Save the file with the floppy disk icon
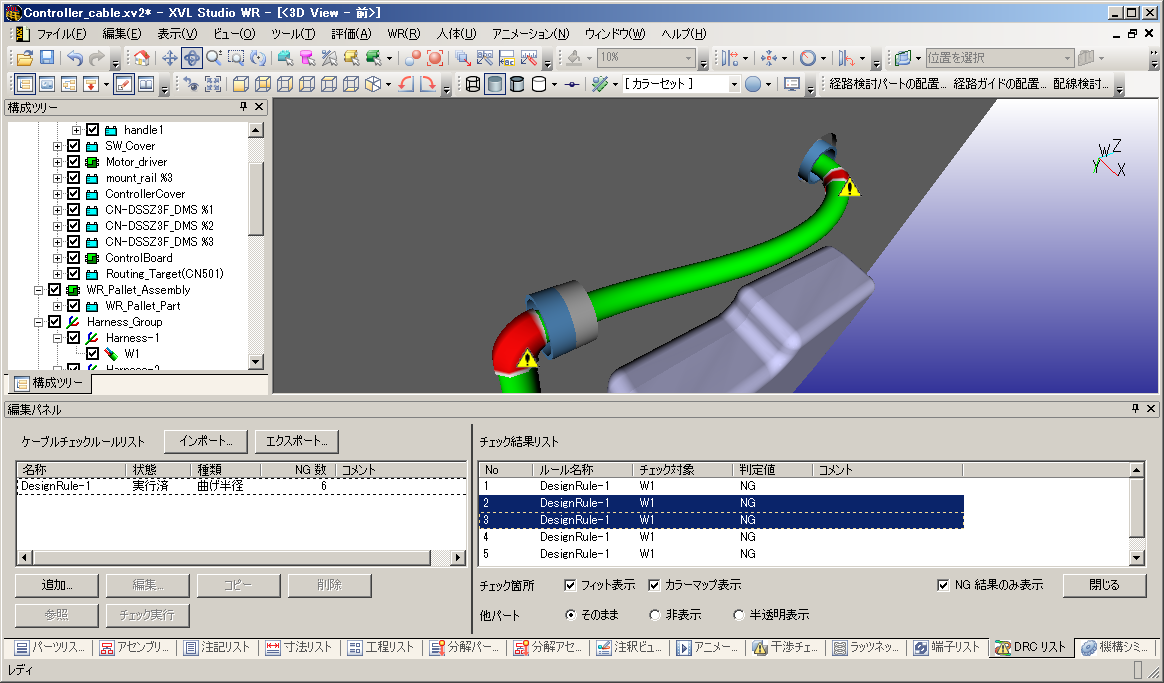The image size is (1164, 683). (47, 58)
